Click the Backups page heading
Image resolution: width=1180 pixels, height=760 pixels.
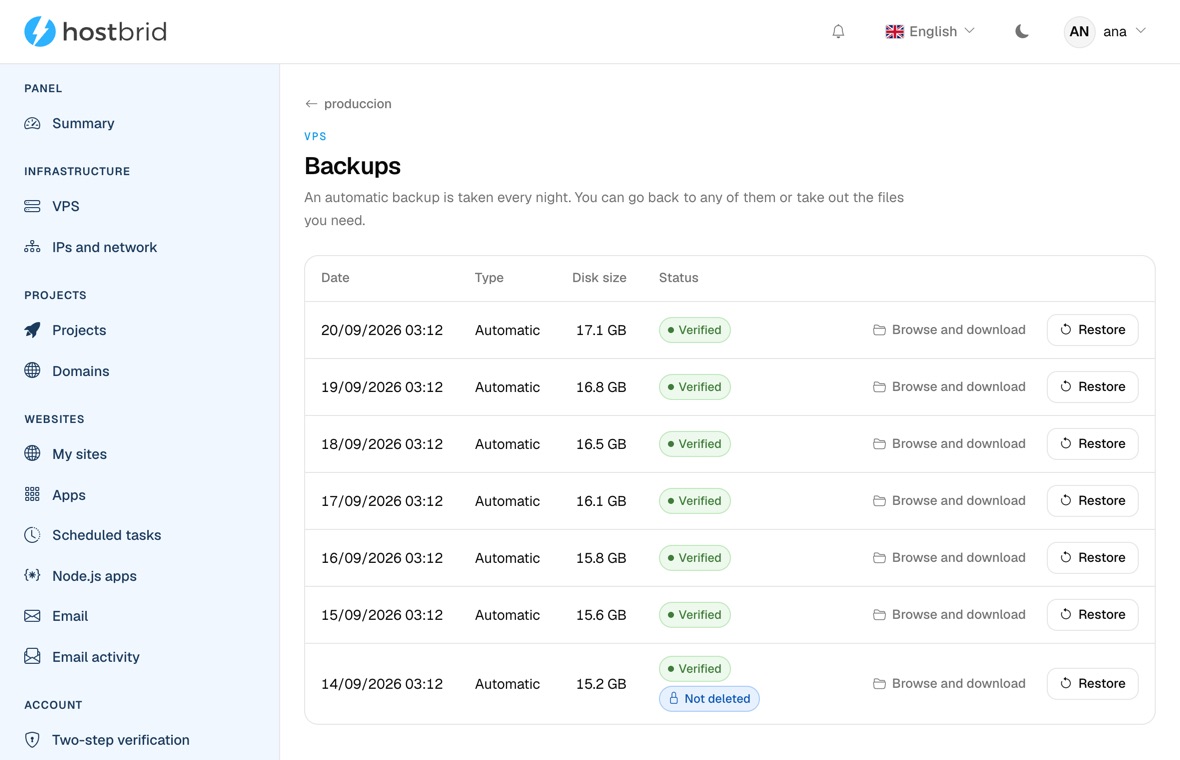click(352, 166)
